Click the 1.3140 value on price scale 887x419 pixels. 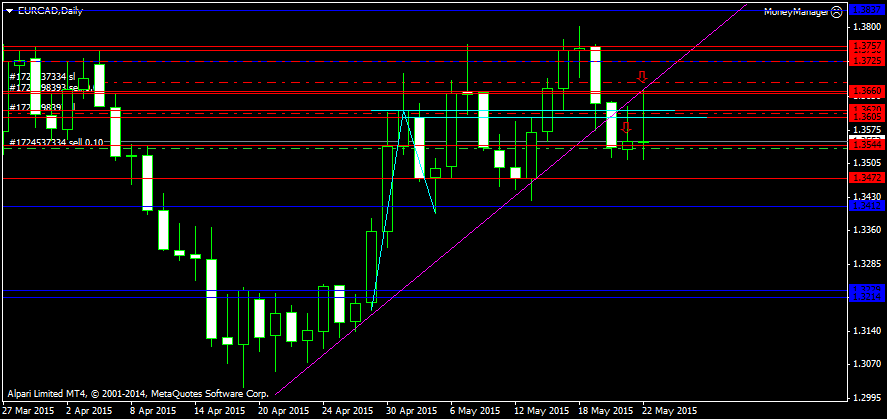coord(867,331)
